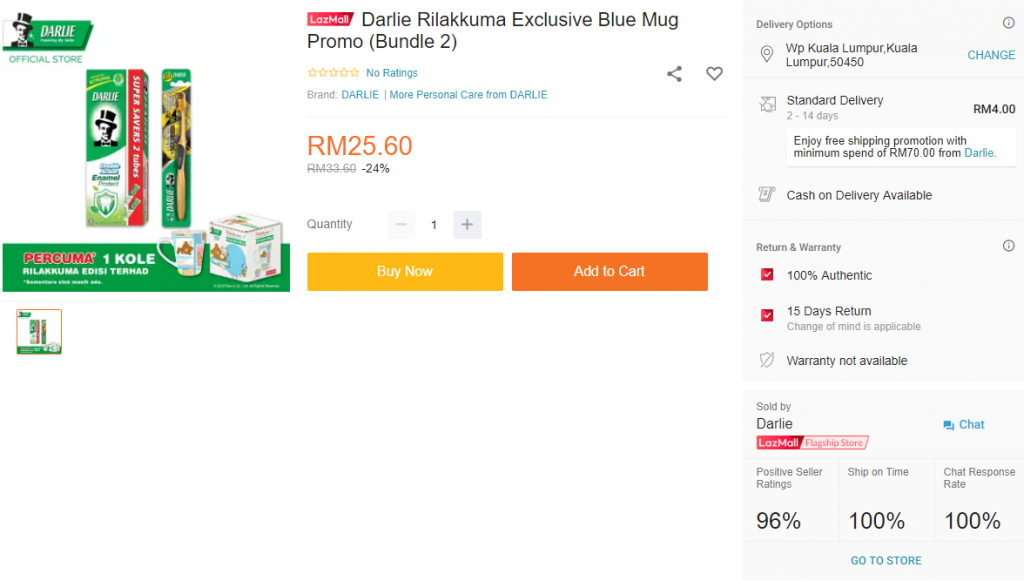The width and height of the screenshot is (1024, 581).
Task: Increase quantity with plus button
Action: point(467,224)
